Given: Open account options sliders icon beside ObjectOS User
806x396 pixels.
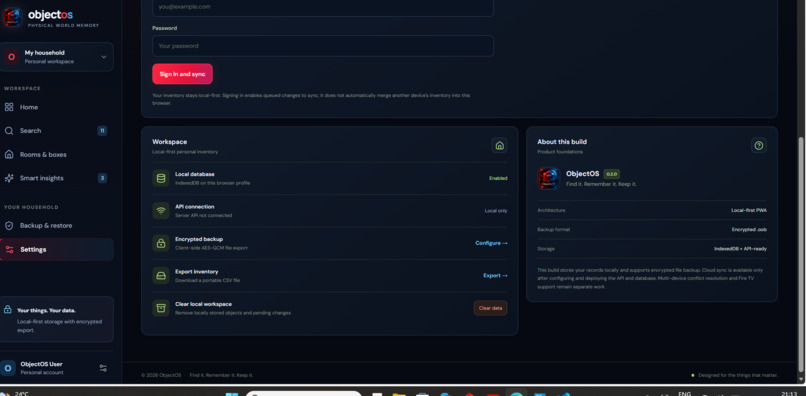Looking at the screenshot, I should [x=103, y=368].
